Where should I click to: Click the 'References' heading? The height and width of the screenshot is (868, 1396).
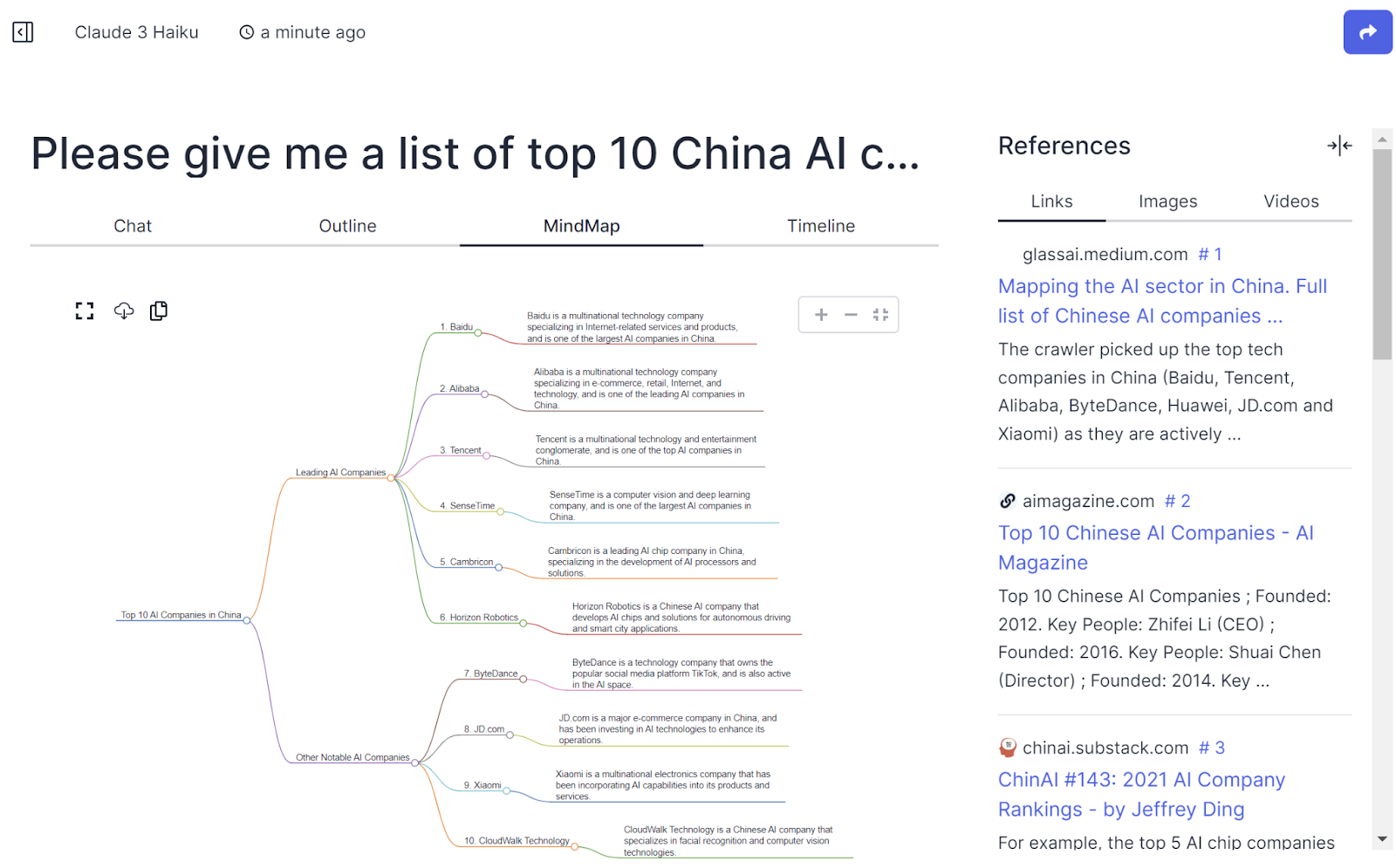[1064, 146]
